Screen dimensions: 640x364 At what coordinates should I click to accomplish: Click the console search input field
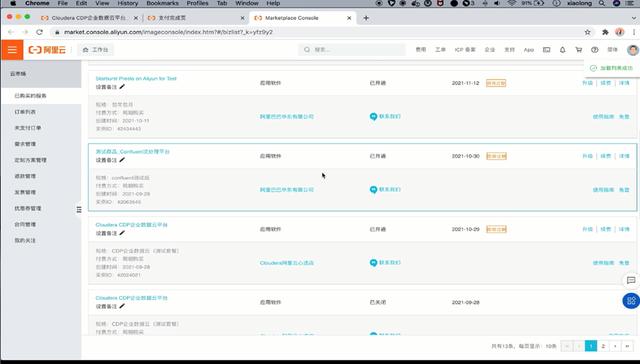pyautogui.click(x=352, y=50)
